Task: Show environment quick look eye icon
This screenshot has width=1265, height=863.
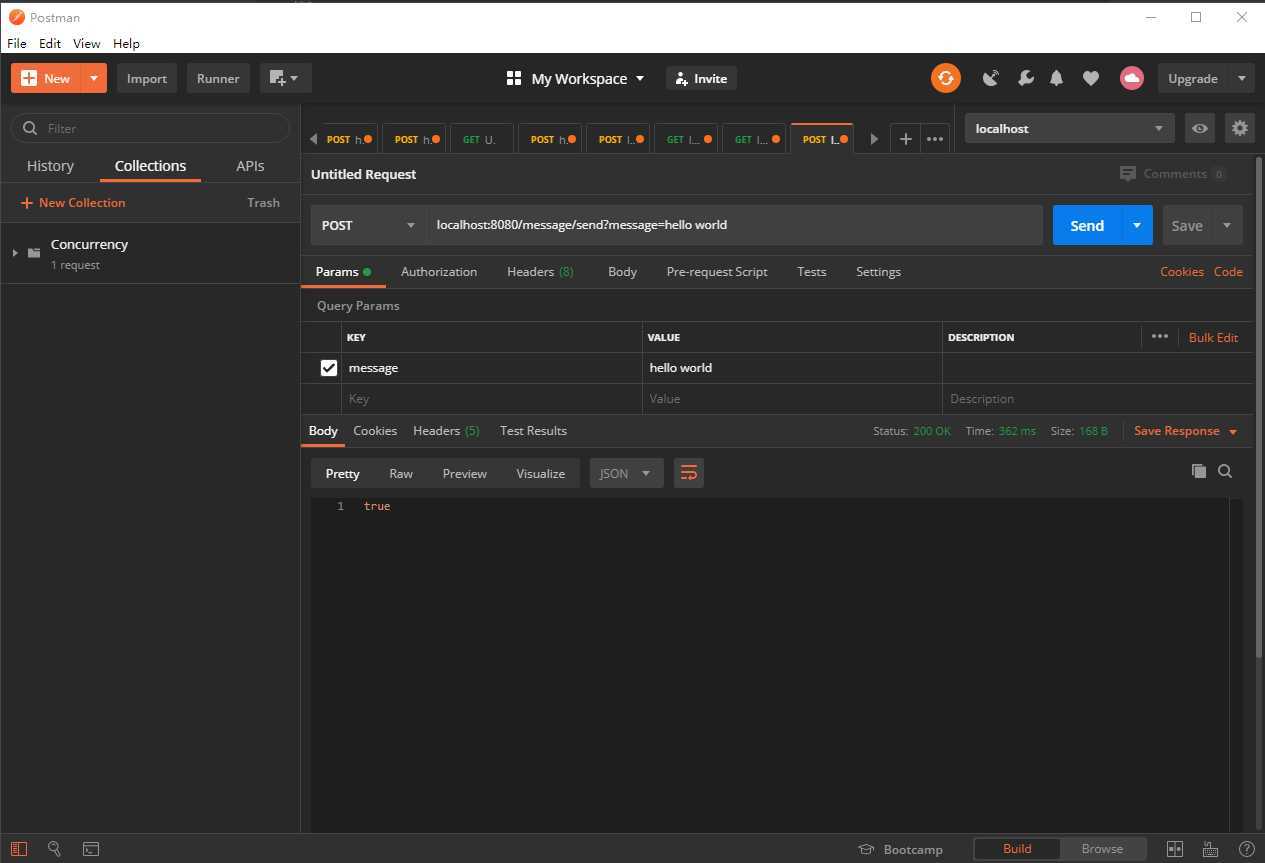Action: click(1200, 128)
